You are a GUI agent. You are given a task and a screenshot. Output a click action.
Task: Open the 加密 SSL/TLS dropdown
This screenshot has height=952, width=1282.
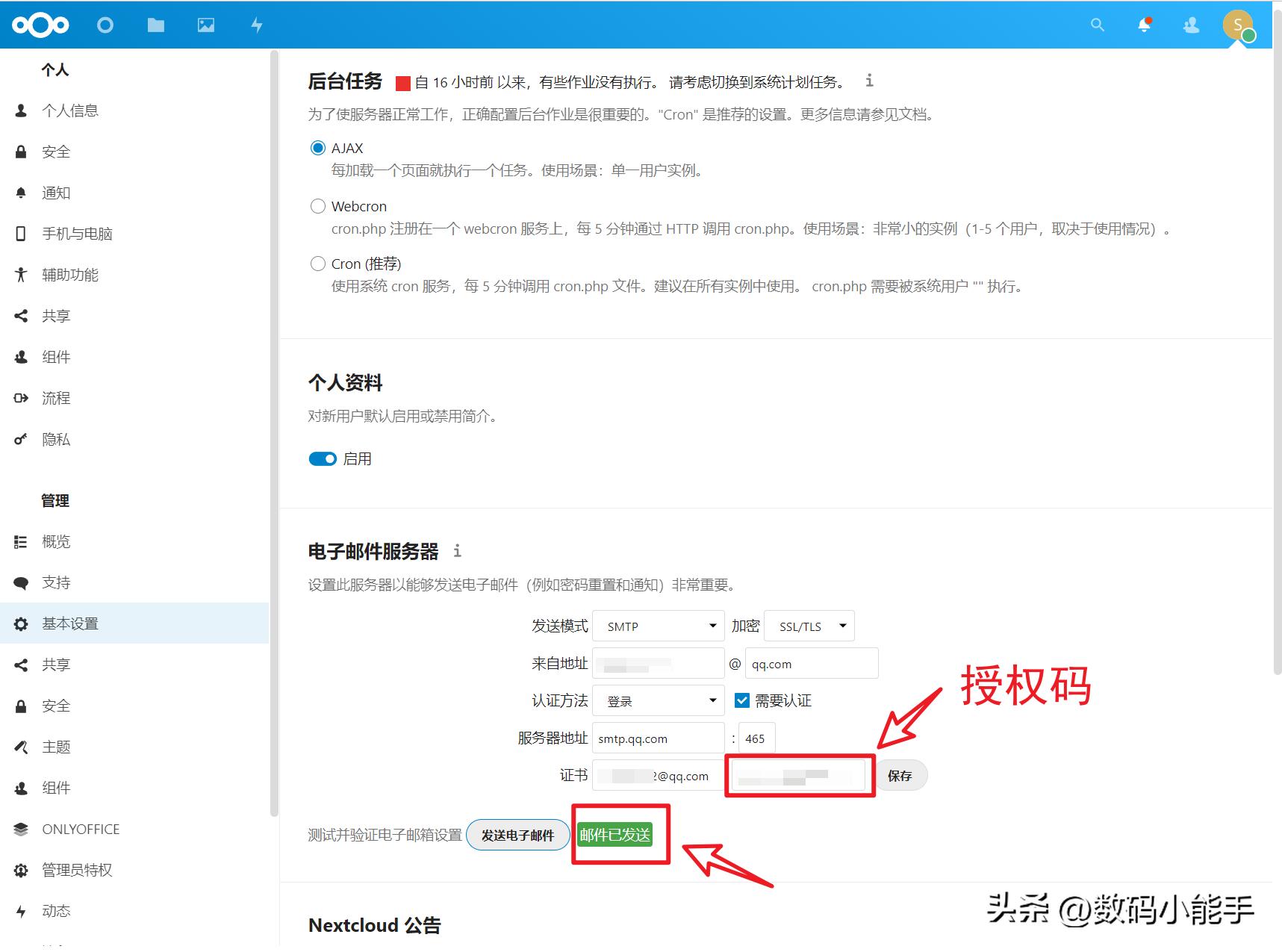click(809, 626)
